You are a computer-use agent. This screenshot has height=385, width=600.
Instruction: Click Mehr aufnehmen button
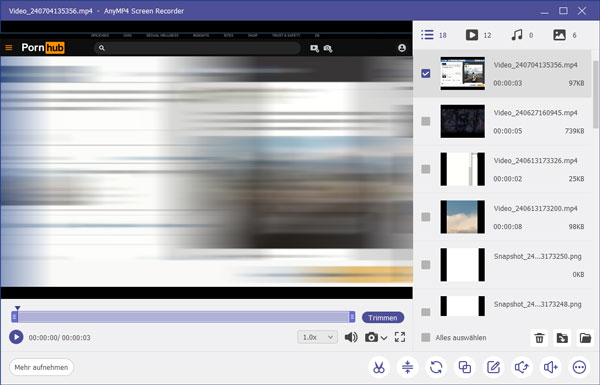click(41, 367)
